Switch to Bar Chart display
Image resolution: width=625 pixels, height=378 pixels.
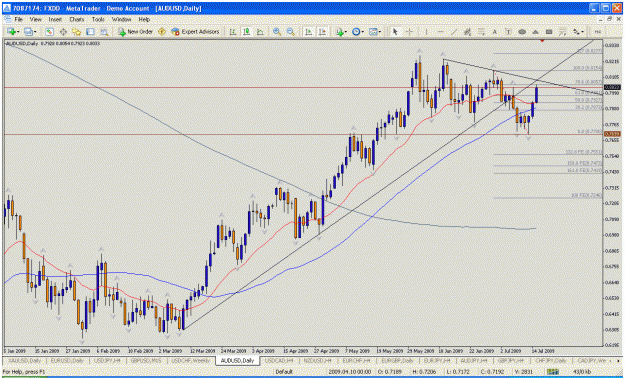233,32
